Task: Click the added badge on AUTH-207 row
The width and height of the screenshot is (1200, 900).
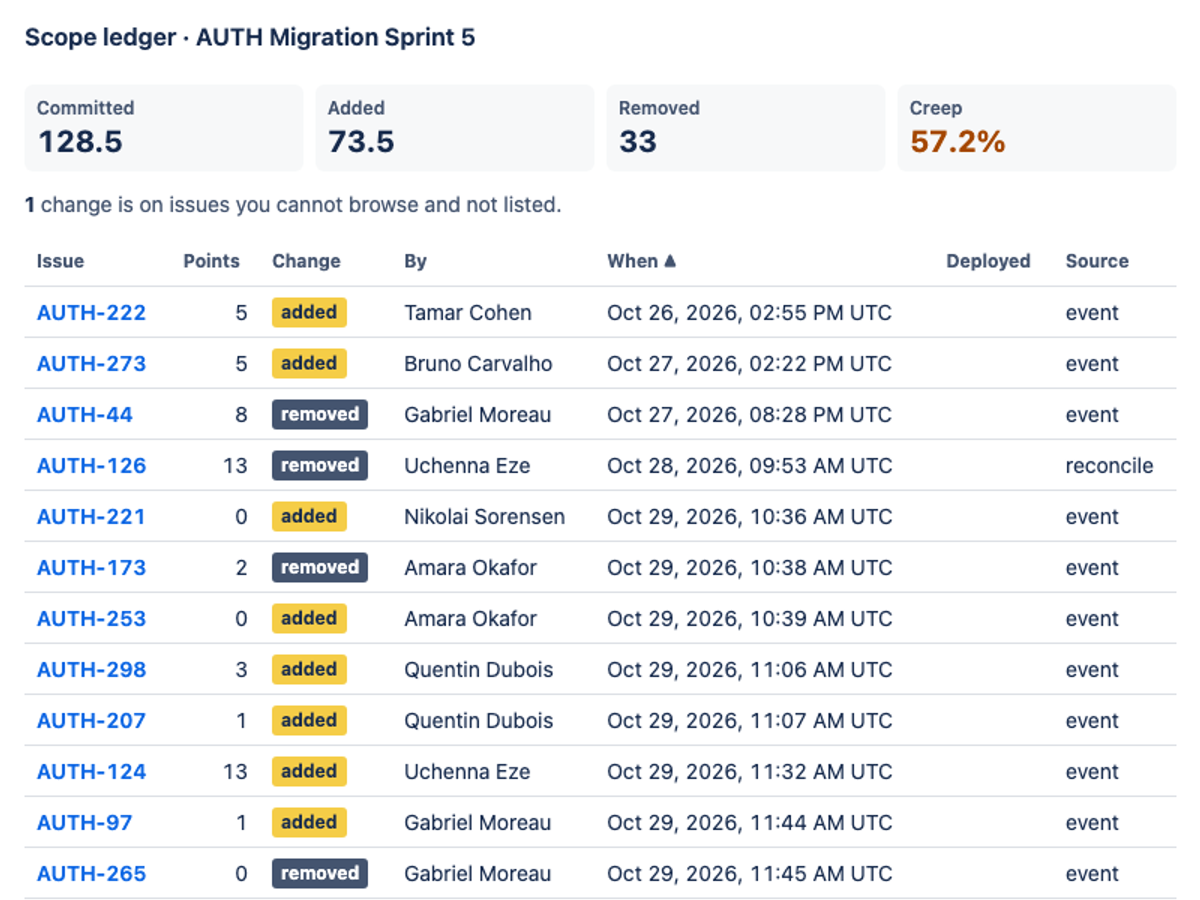Action: pyautogui.click(x=309, y=720)
